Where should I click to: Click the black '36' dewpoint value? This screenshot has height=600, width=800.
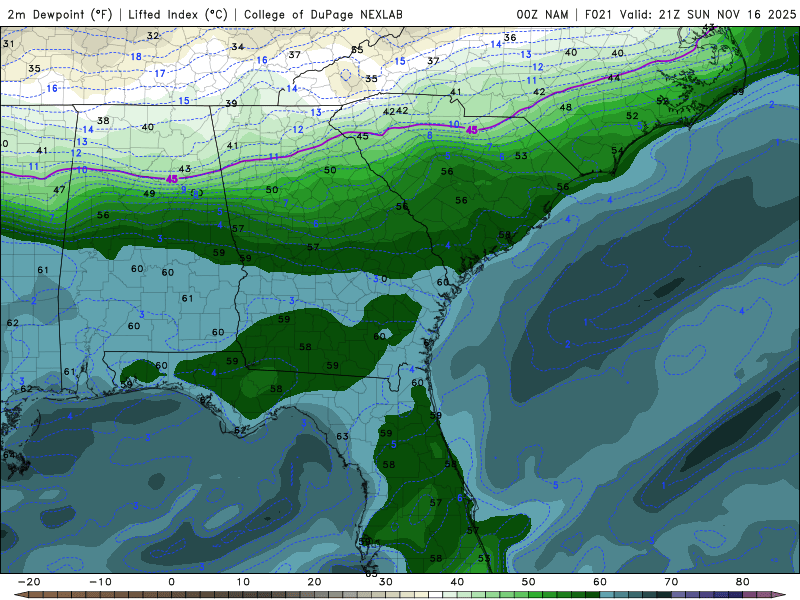pos(510,37)
